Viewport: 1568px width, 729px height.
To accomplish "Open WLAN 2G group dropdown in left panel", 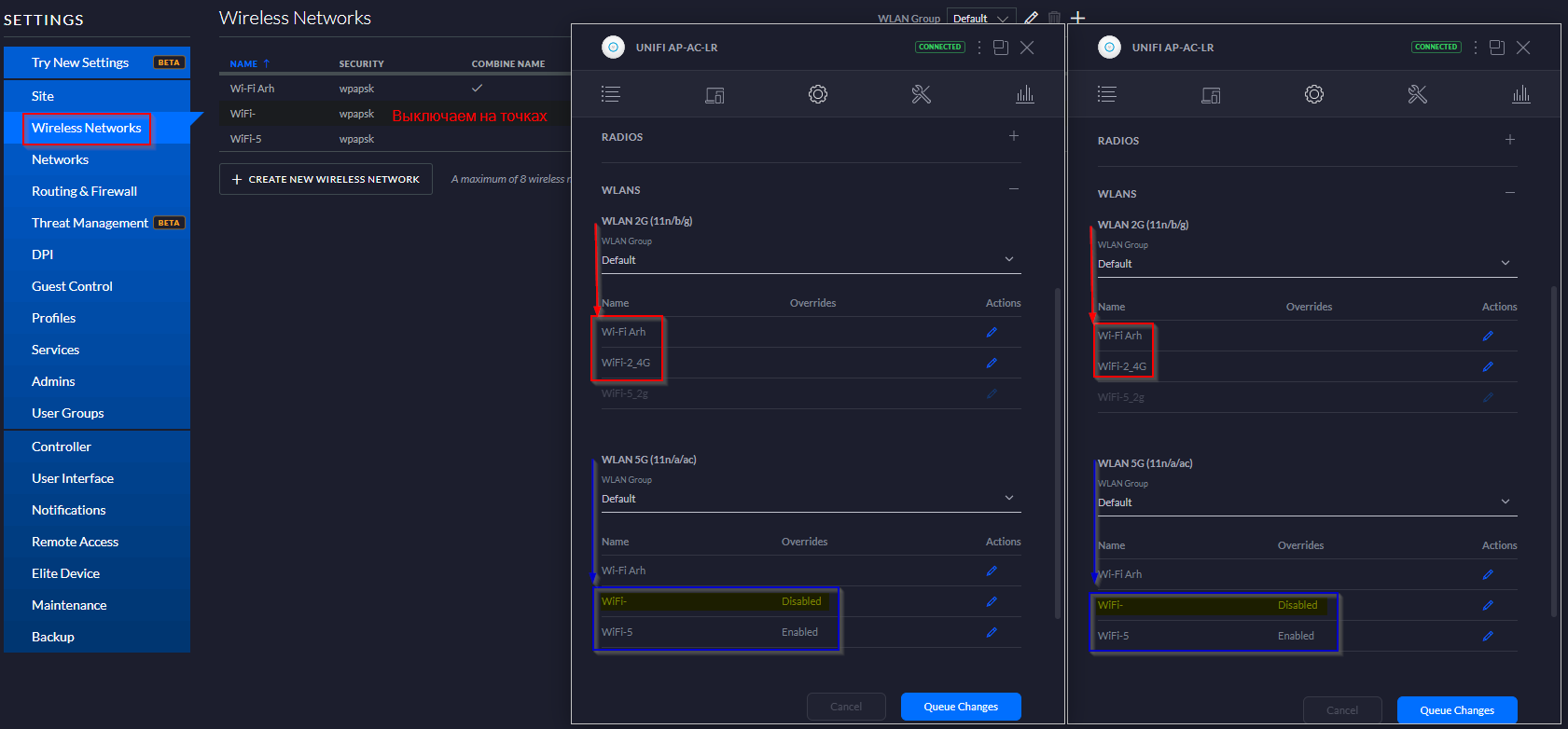I will click(810, 260).
